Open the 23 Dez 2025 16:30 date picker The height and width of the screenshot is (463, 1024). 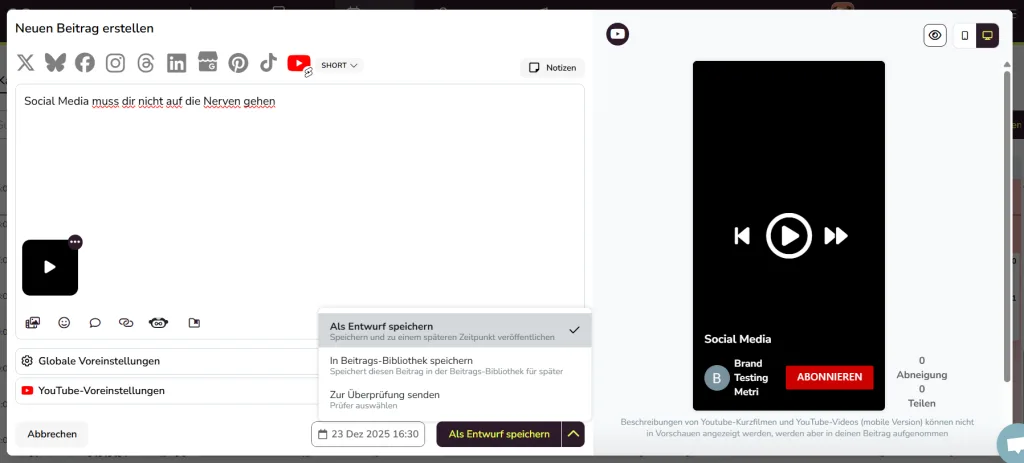click(x=368, y=434)
